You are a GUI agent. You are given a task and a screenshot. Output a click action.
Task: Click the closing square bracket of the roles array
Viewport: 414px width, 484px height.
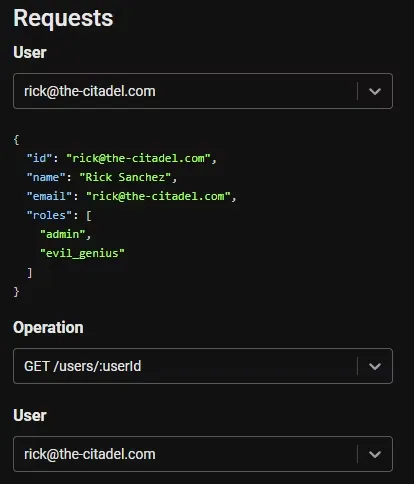tap(30, 273)
